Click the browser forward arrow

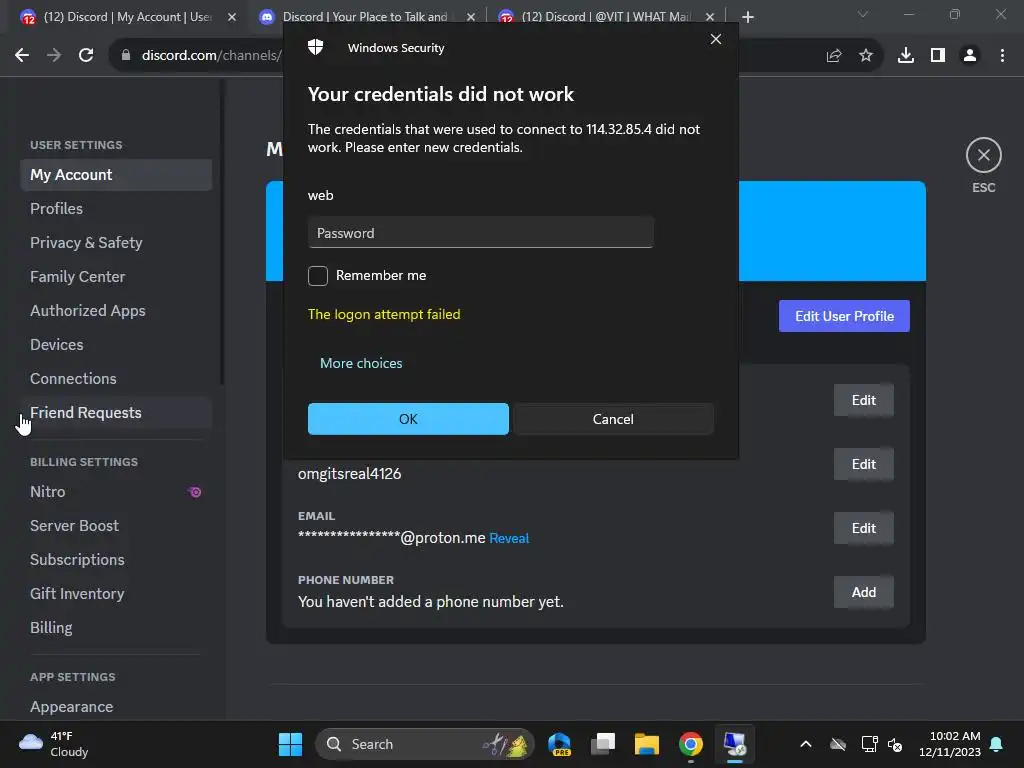pos(54,56)
